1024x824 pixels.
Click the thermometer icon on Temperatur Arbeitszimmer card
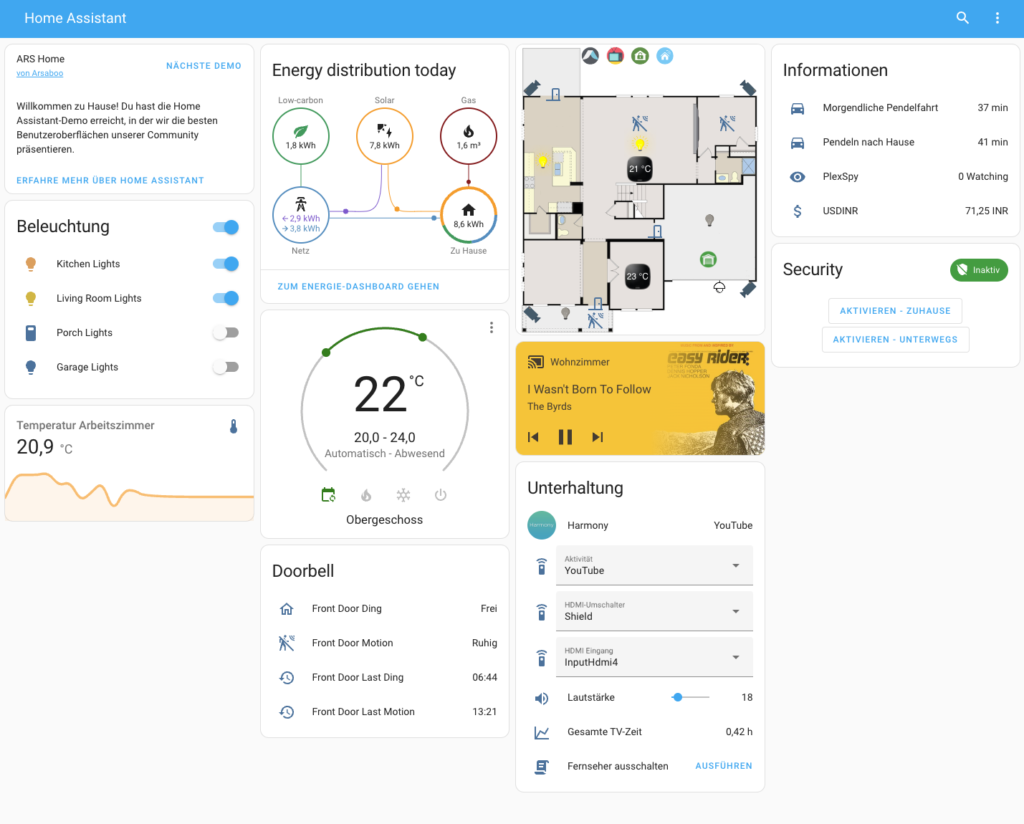pos(233,425)
